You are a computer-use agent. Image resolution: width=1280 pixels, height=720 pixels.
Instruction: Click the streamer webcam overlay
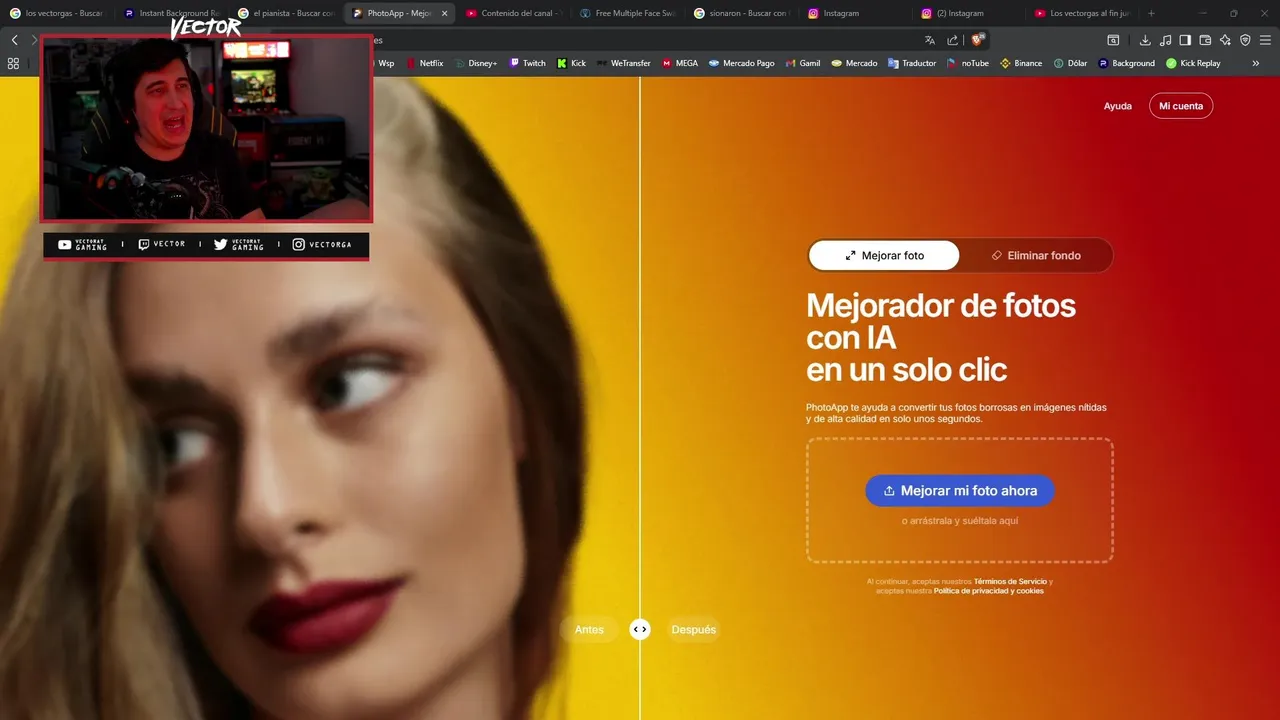click(206, 128)
